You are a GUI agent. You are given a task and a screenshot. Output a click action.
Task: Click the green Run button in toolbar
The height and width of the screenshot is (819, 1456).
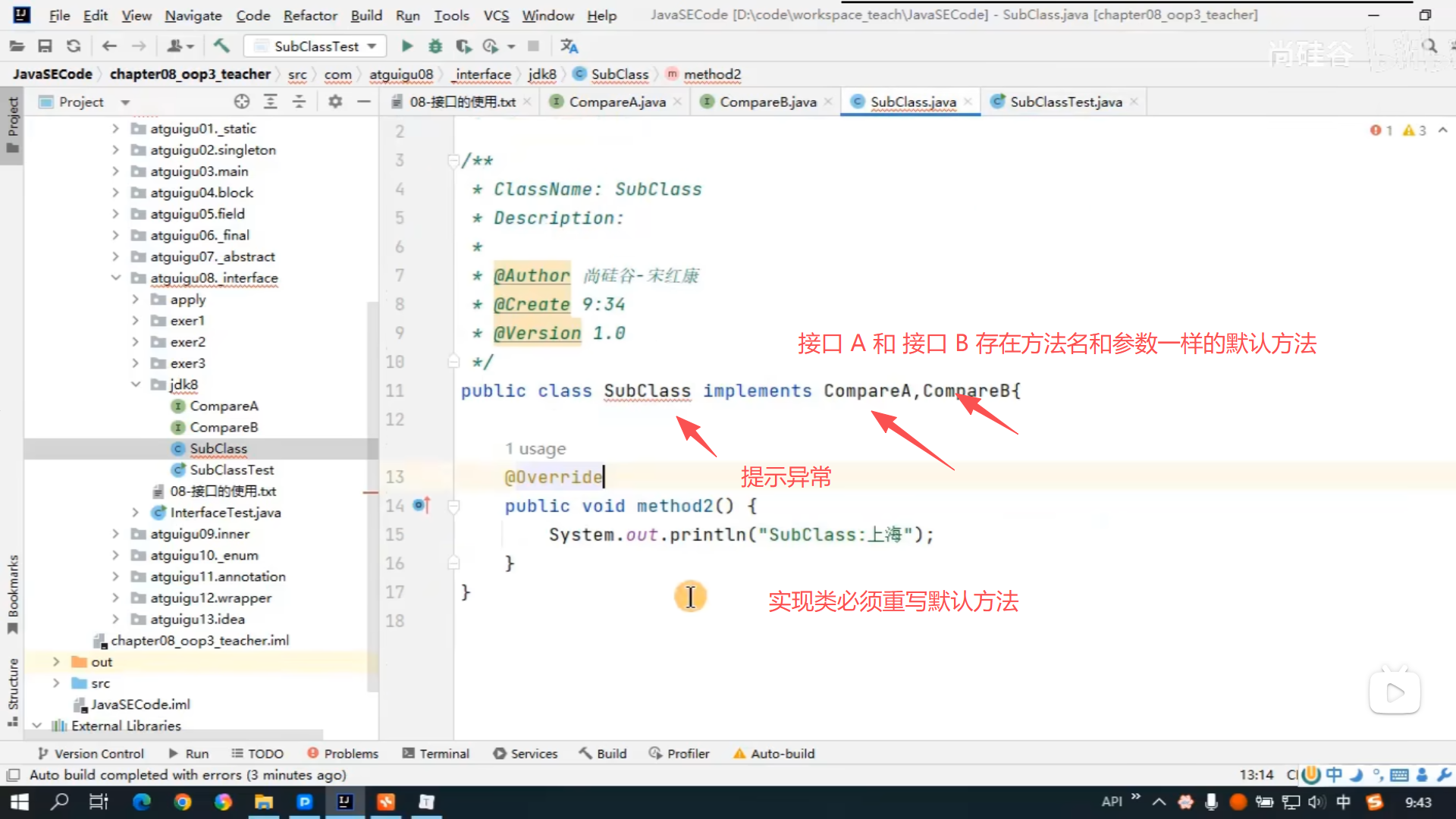[407, 46]
